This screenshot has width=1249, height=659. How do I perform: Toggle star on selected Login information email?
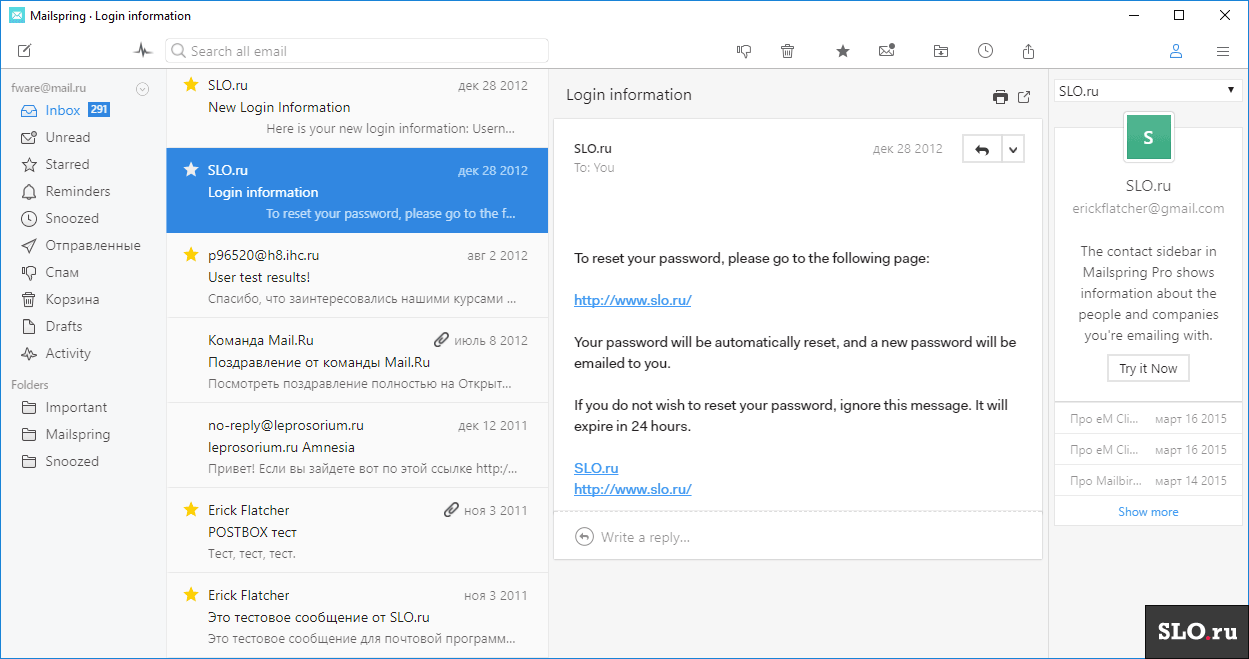[x=191, y=170]
